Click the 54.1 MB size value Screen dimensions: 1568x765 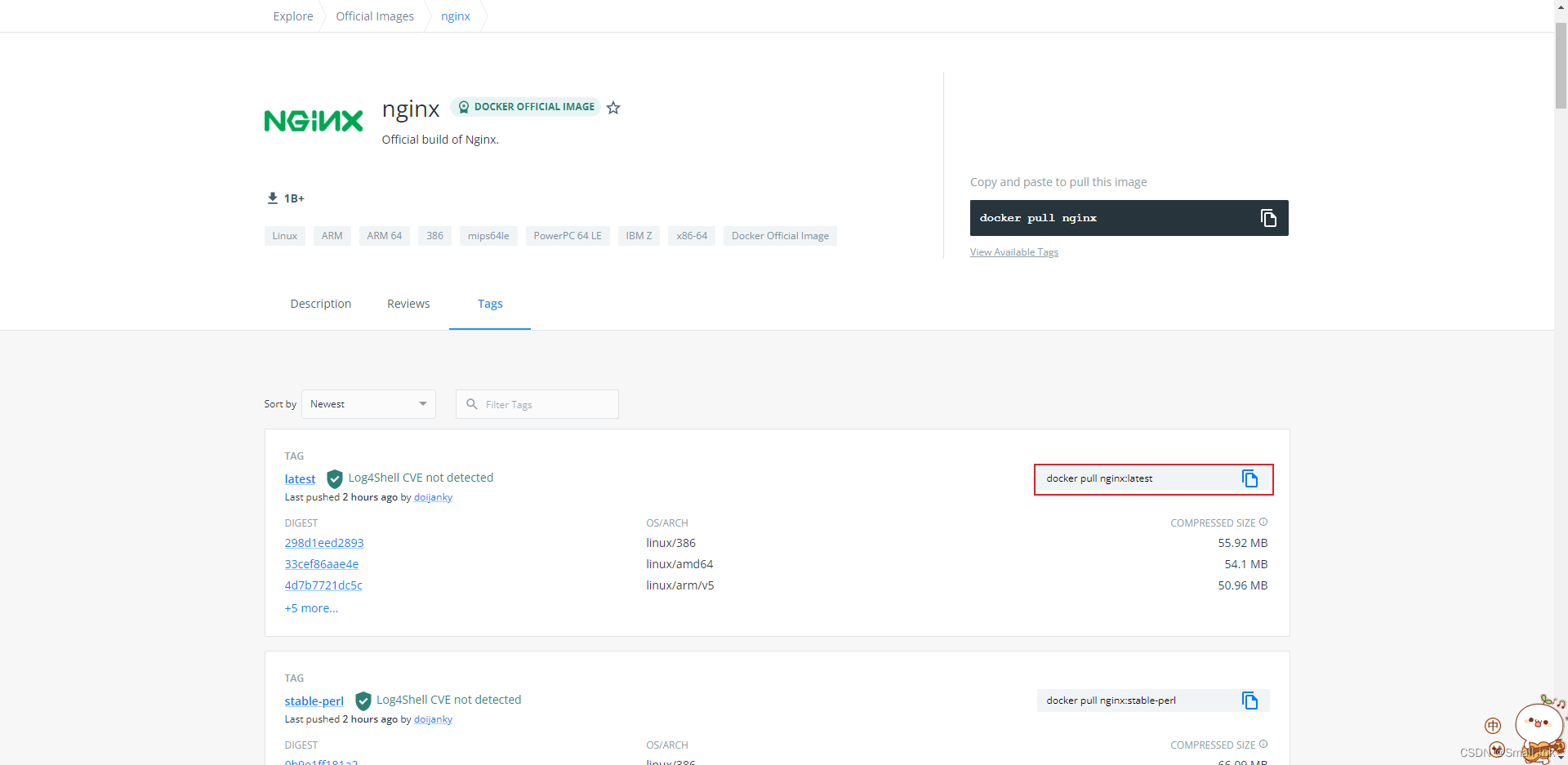tap(1246, 564)
